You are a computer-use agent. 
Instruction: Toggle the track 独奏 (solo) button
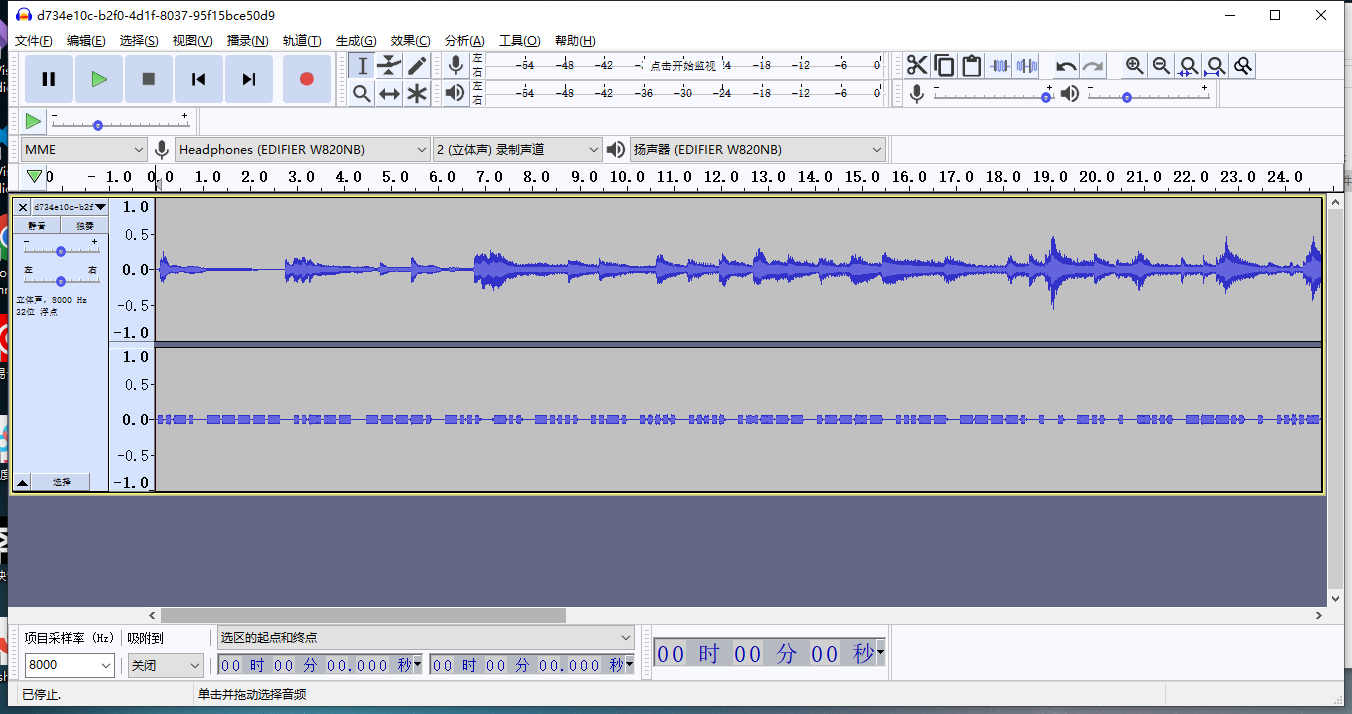tap(84, 225)
